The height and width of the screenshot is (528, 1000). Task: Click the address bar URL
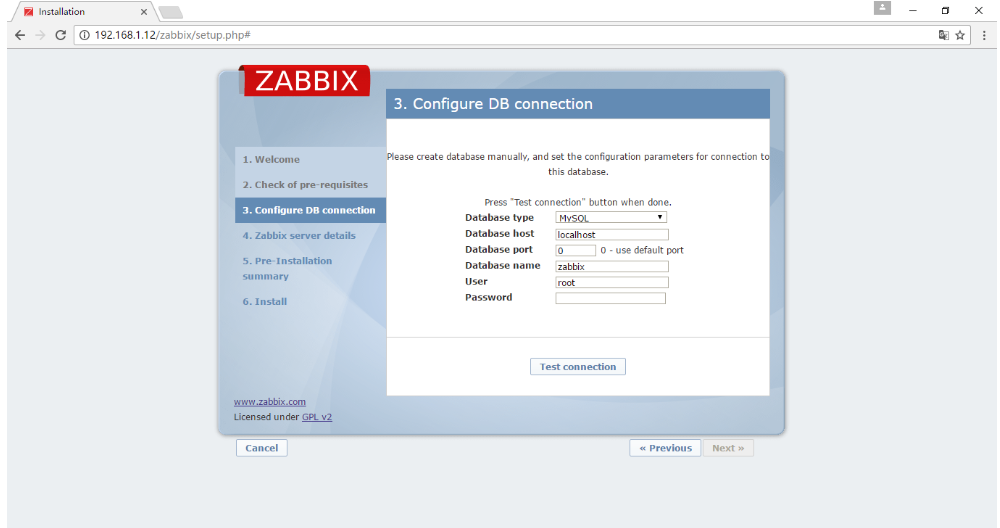pos(173,35)
